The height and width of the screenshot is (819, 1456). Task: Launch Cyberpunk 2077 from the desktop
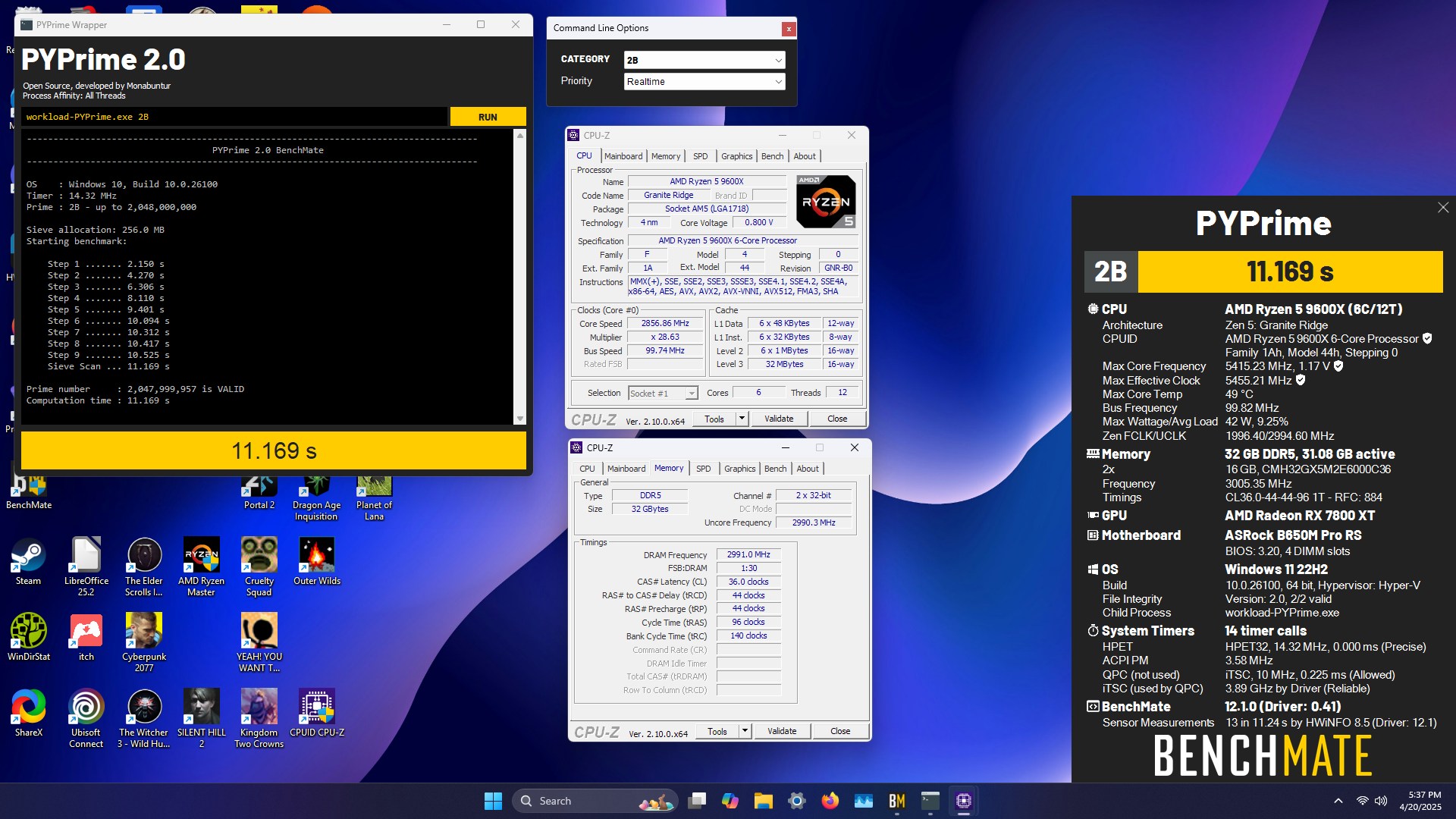click(144, 642)
